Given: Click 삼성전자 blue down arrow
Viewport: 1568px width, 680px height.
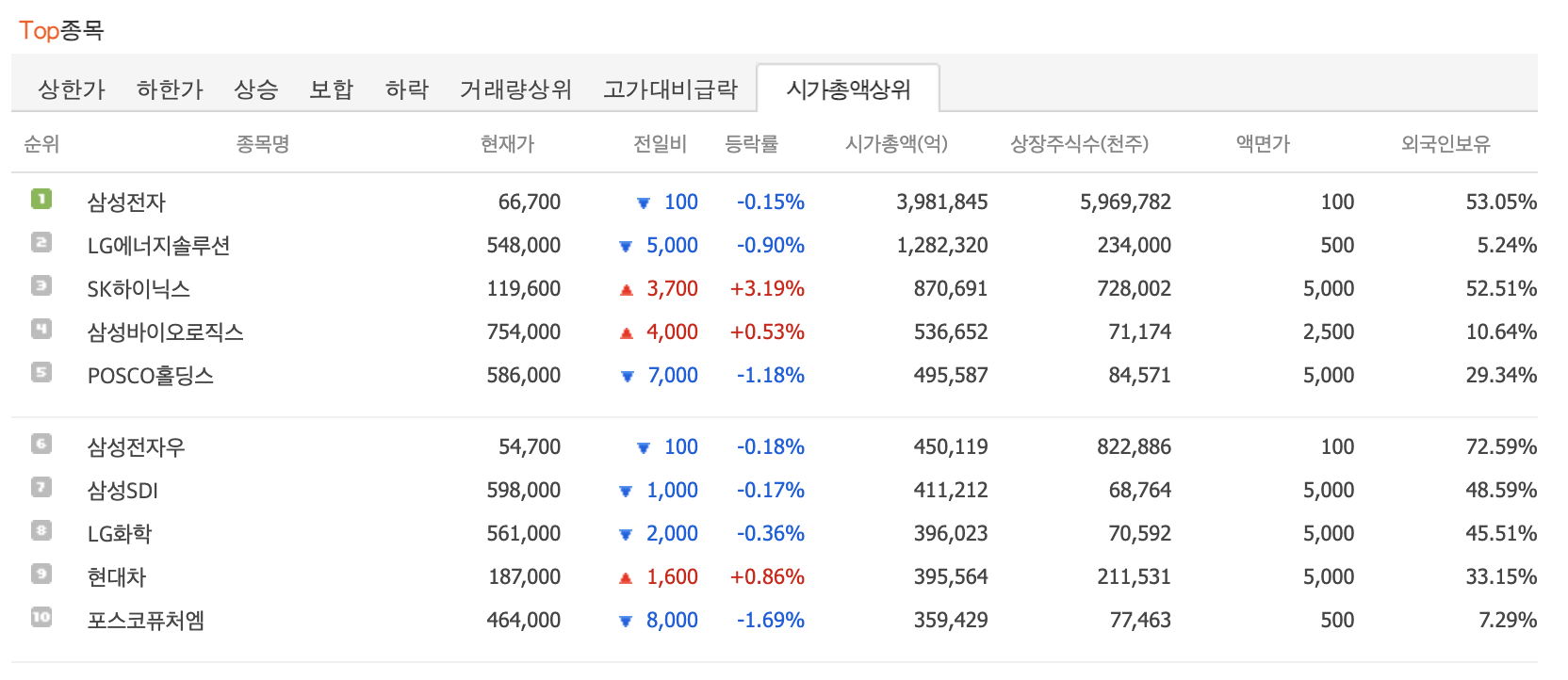Looking at the screenshot, I should point(644,202).
